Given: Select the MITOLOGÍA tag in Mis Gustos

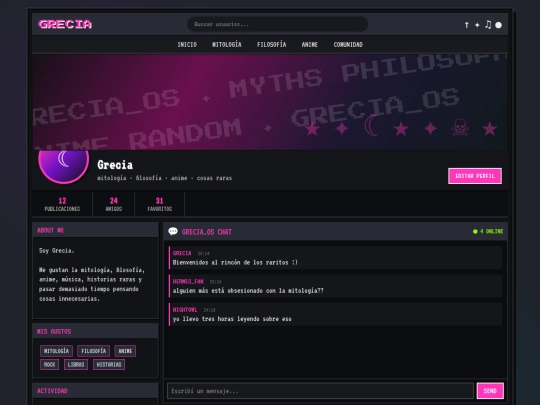Looking at the screenshot, I should tap(56, 351).
